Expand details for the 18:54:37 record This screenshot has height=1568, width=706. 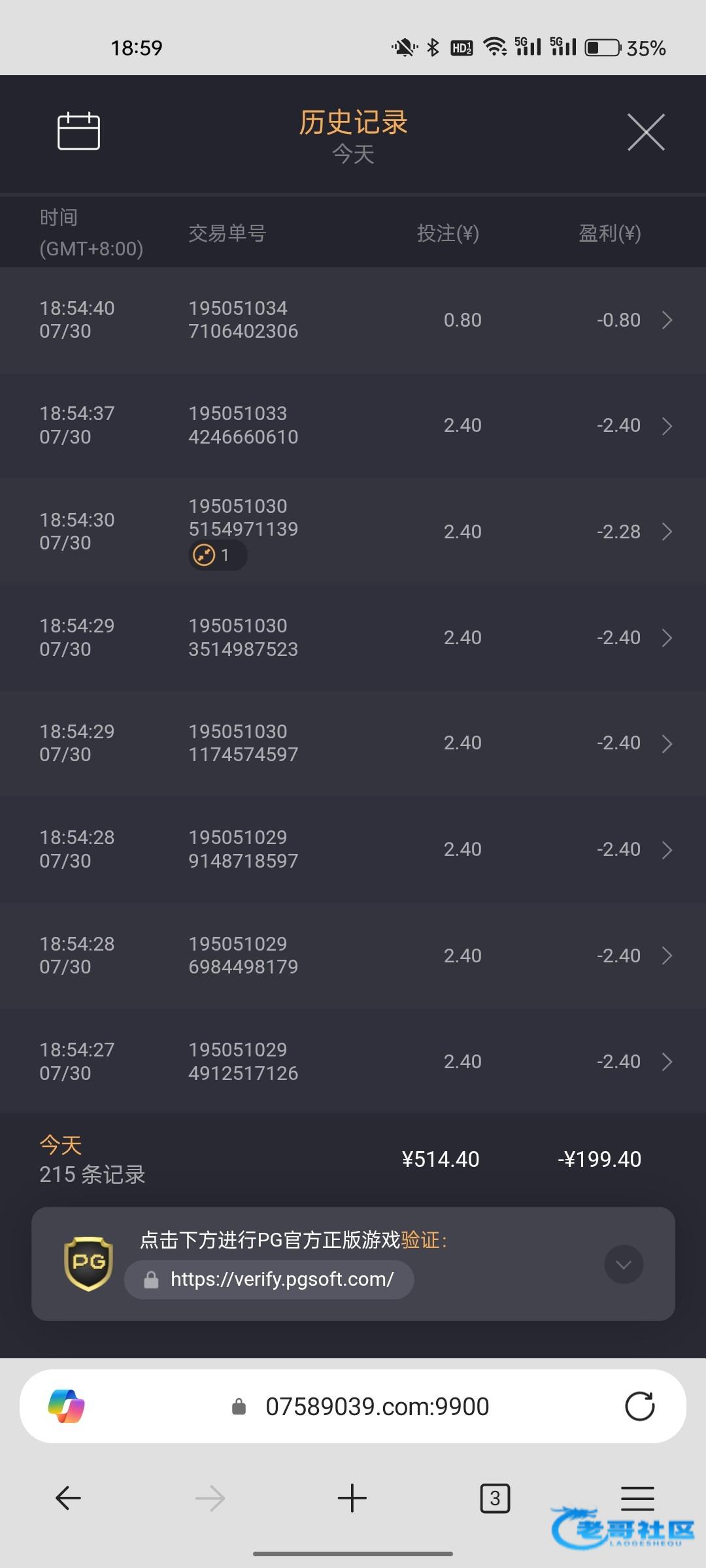point(667,426)
